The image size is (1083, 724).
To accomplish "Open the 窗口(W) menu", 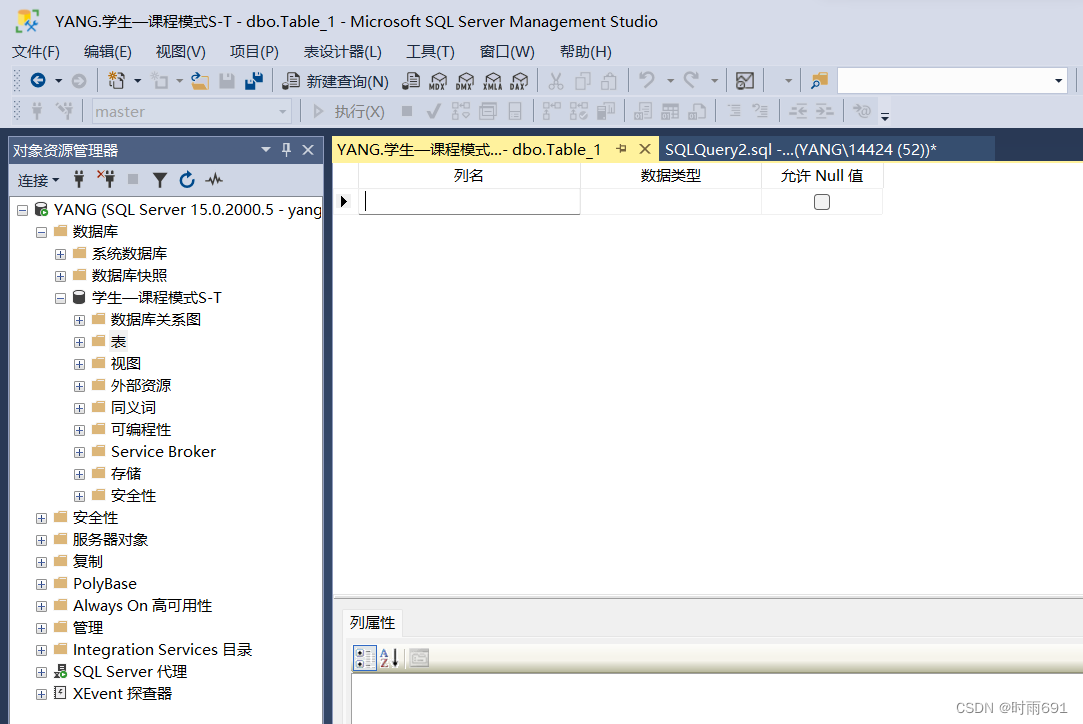I will pos(507,52).
